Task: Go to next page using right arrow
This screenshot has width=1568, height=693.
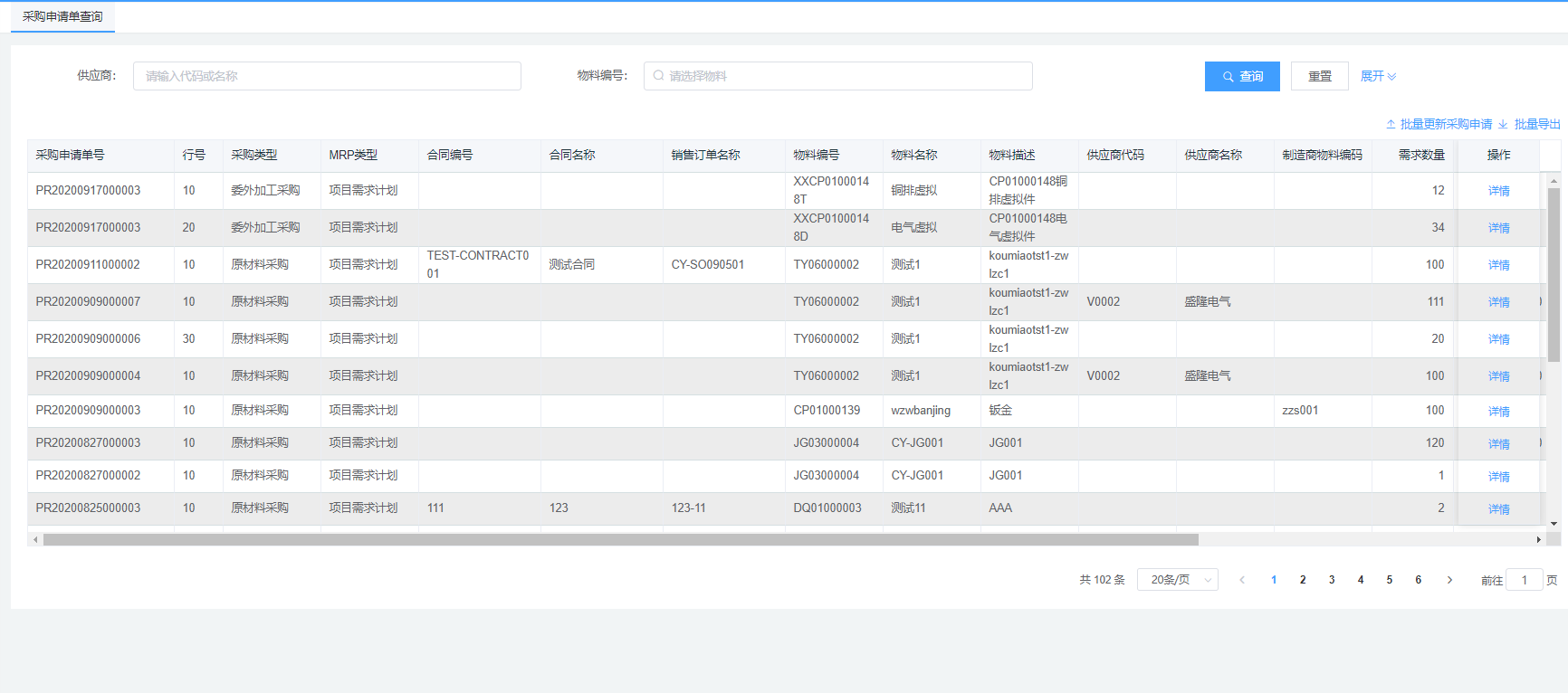Action: [1449, 580]
